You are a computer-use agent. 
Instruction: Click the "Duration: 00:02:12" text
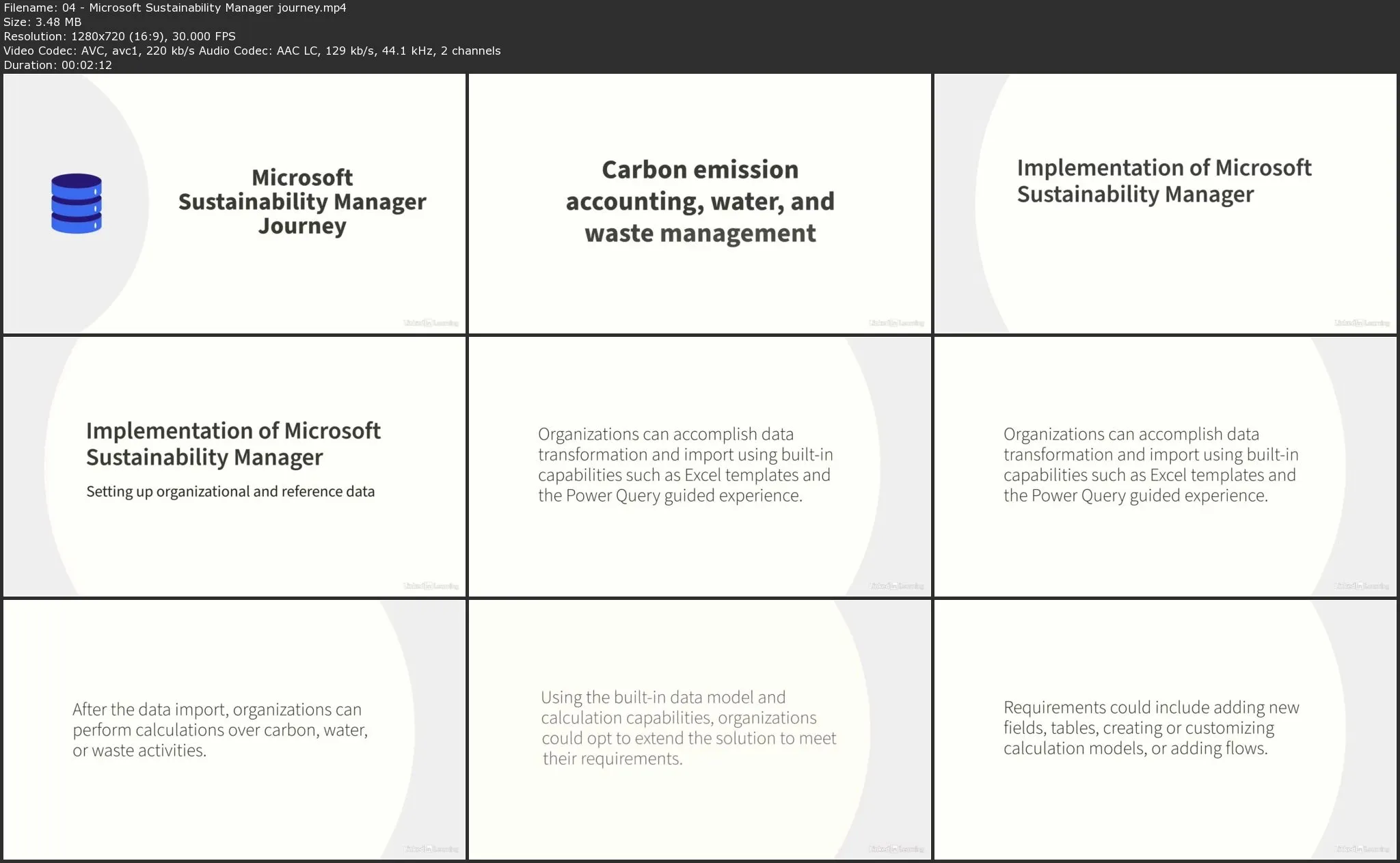(58, 65)
